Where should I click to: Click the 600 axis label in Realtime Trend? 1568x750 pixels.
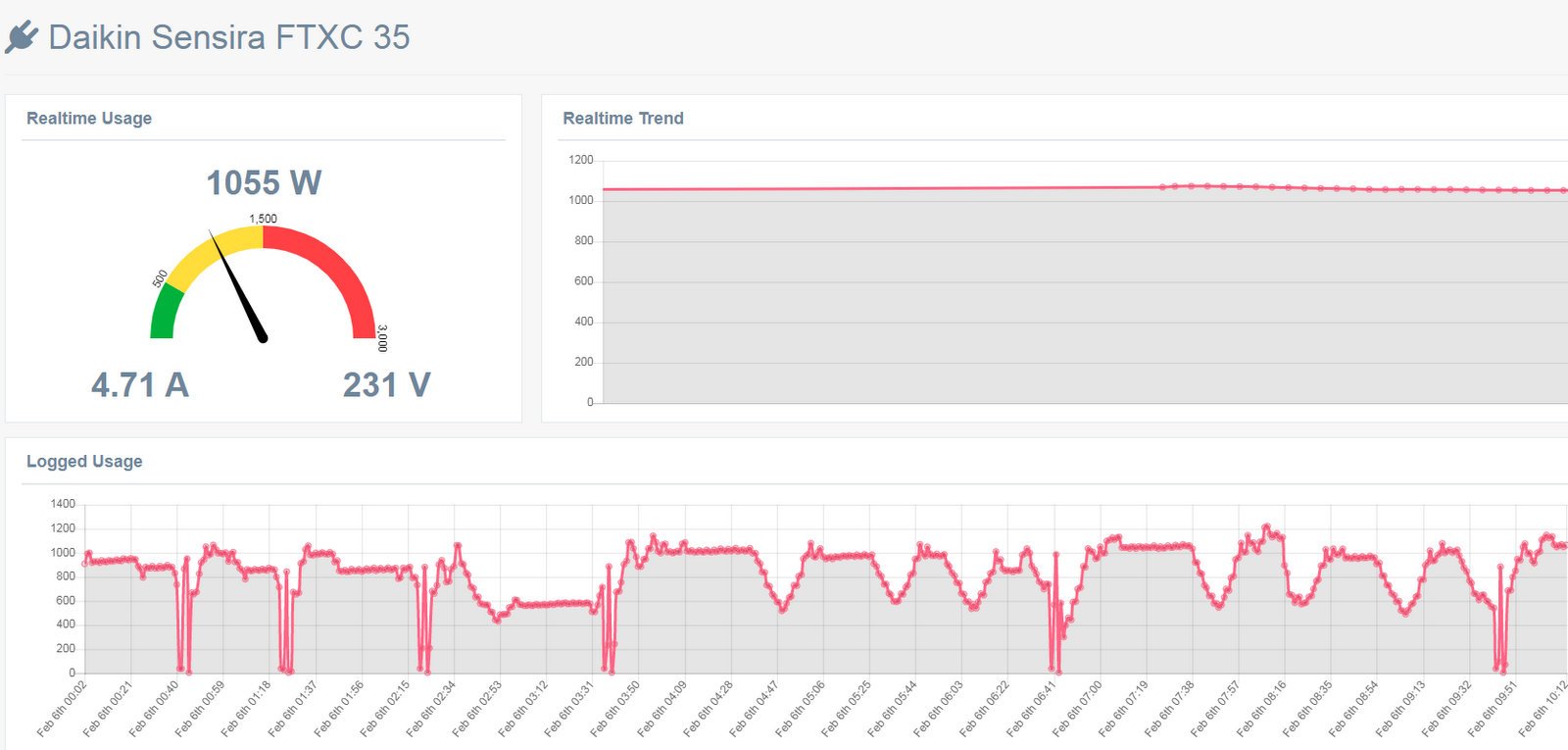pyautogui.click(x=584, y=281)
